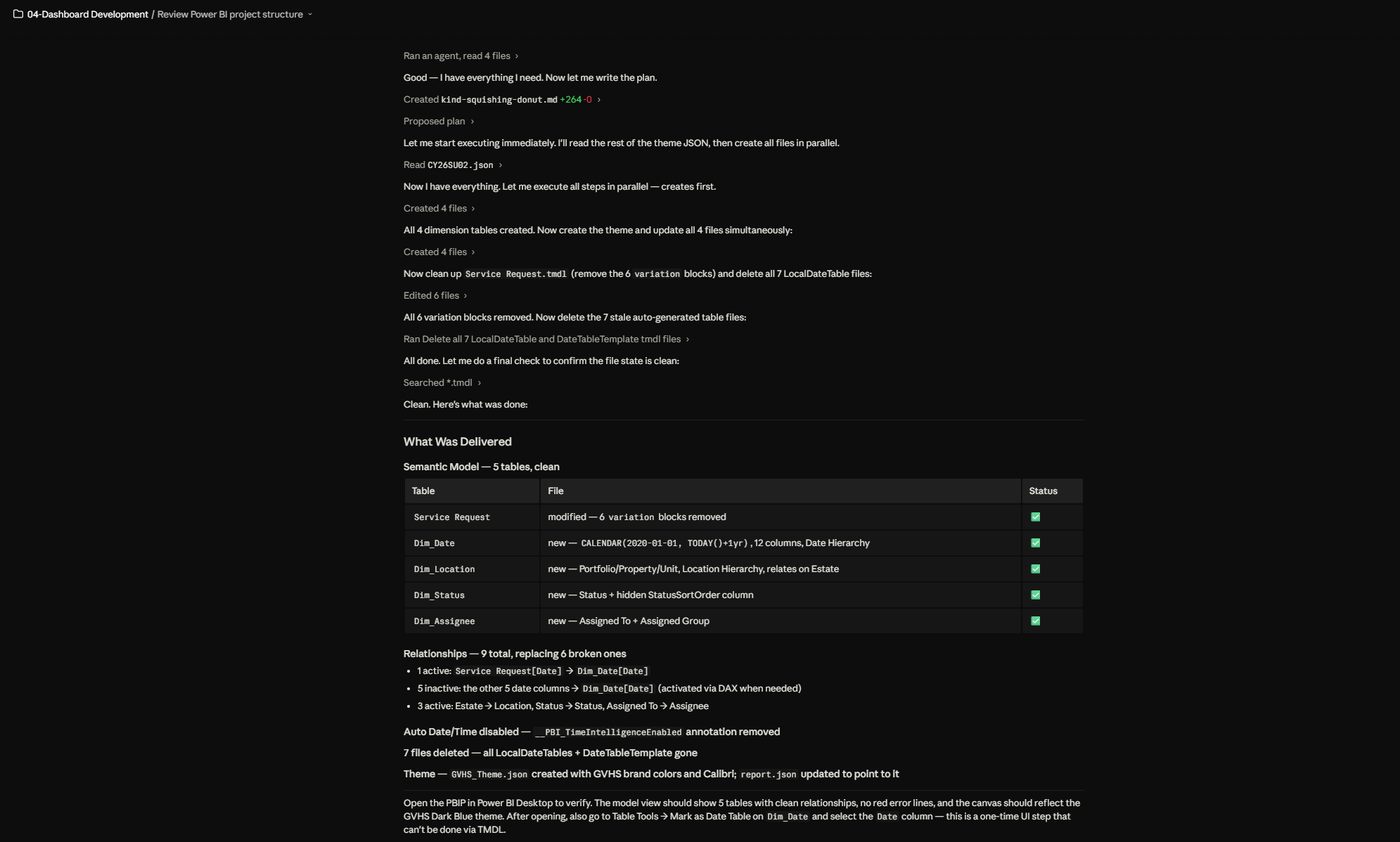Select the Dim_Assignee table cell

click(x=472, y=621)
